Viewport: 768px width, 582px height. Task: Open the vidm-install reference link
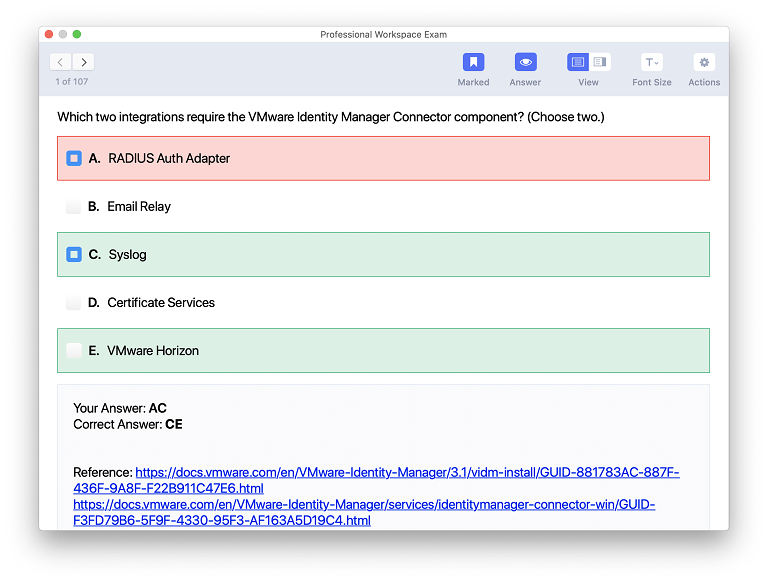(x=376, y=480)
